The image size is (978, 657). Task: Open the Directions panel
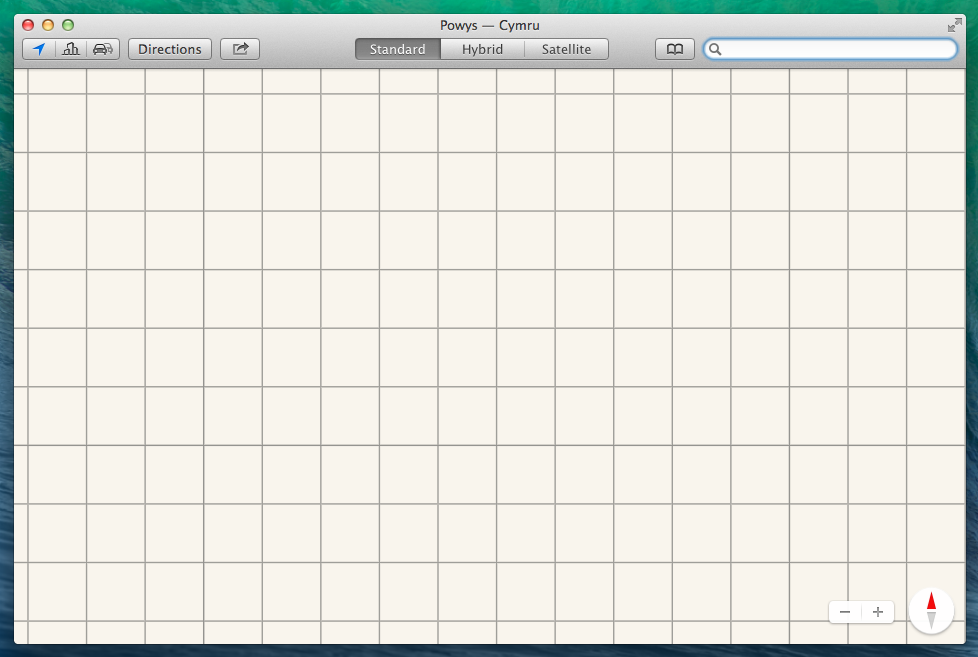point(170,49)
